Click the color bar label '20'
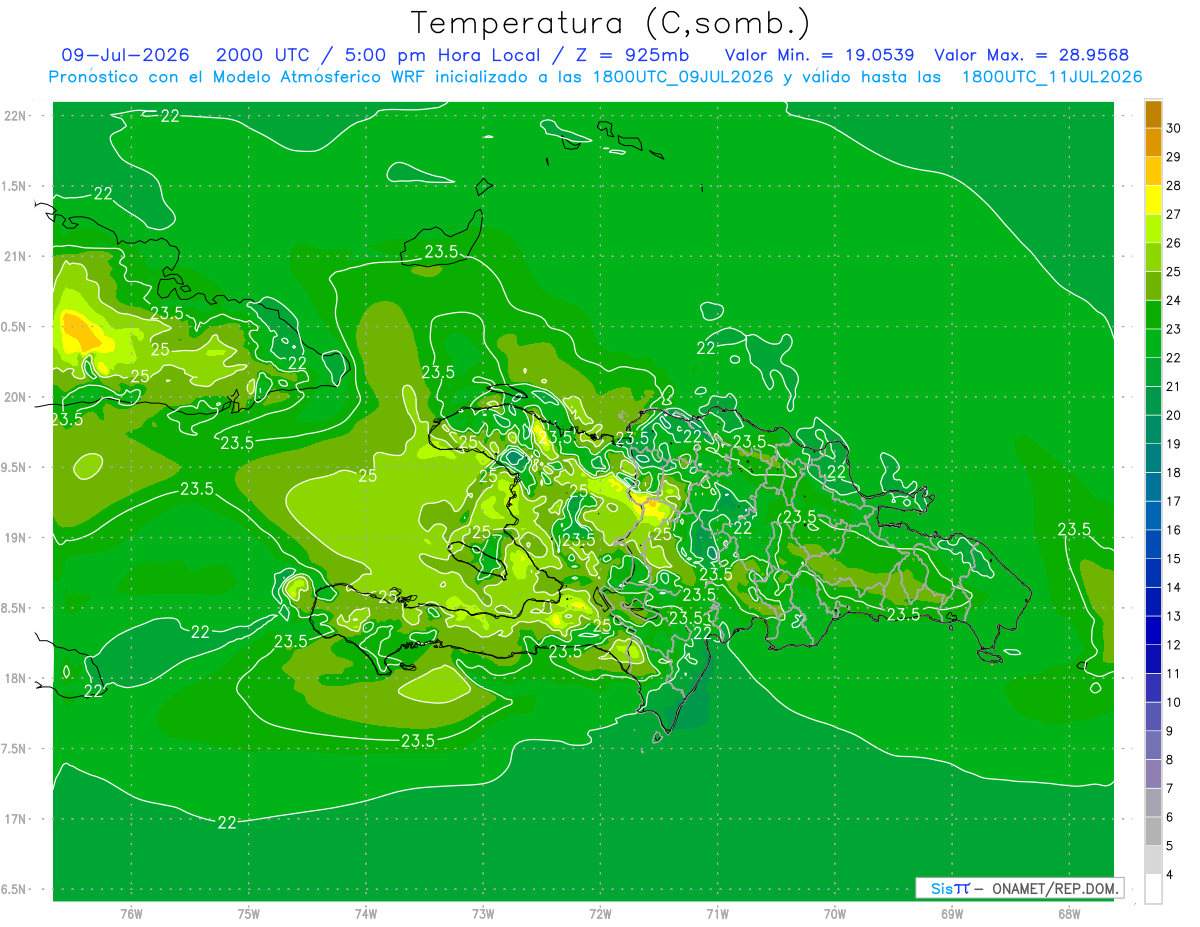Image resolution: width=1200 pixels, height=927 pixels. coord(1174,415)
